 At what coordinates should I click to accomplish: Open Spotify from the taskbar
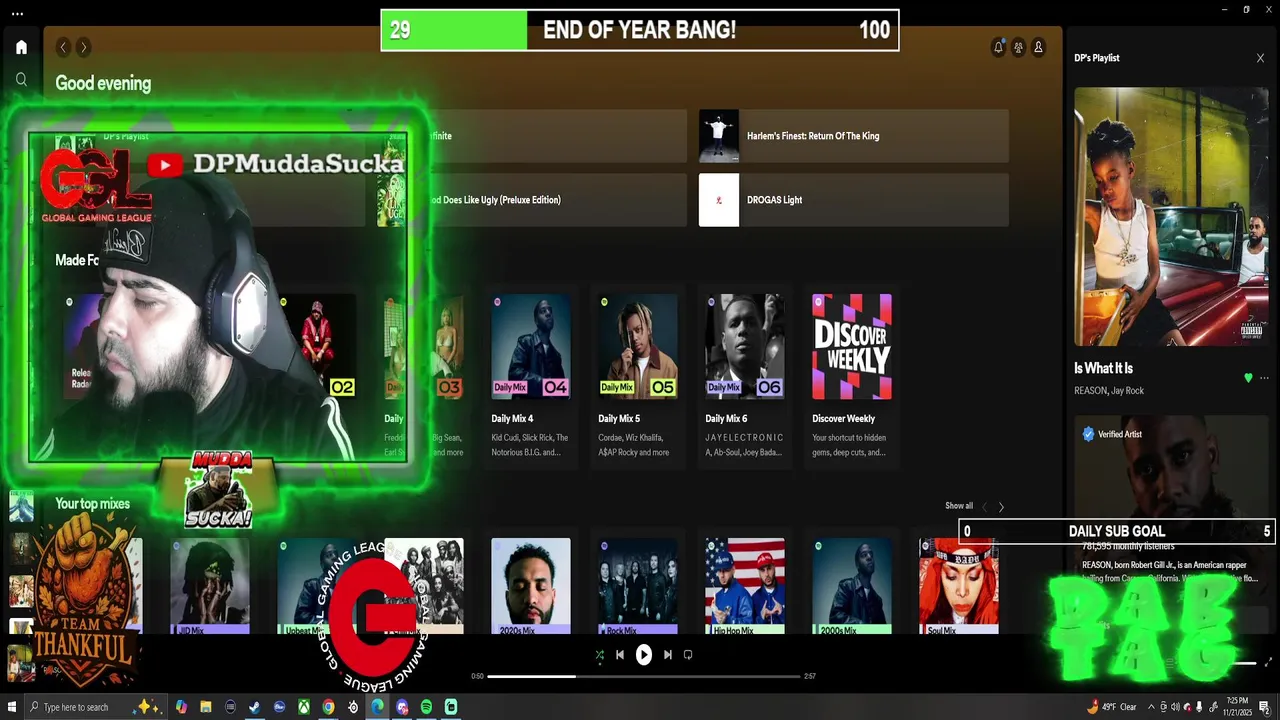pyautogui.click(x=426, y=707)
